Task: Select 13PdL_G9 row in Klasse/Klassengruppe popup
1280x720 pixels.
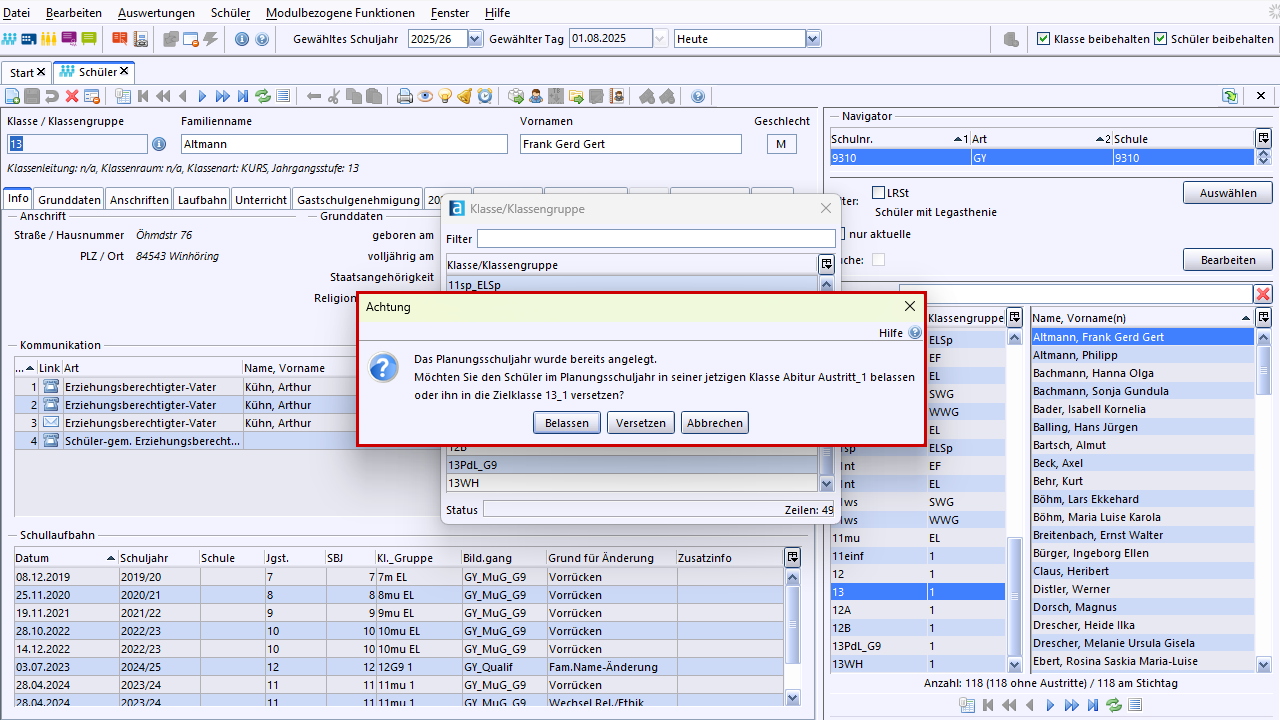Action: click(632, 465)
